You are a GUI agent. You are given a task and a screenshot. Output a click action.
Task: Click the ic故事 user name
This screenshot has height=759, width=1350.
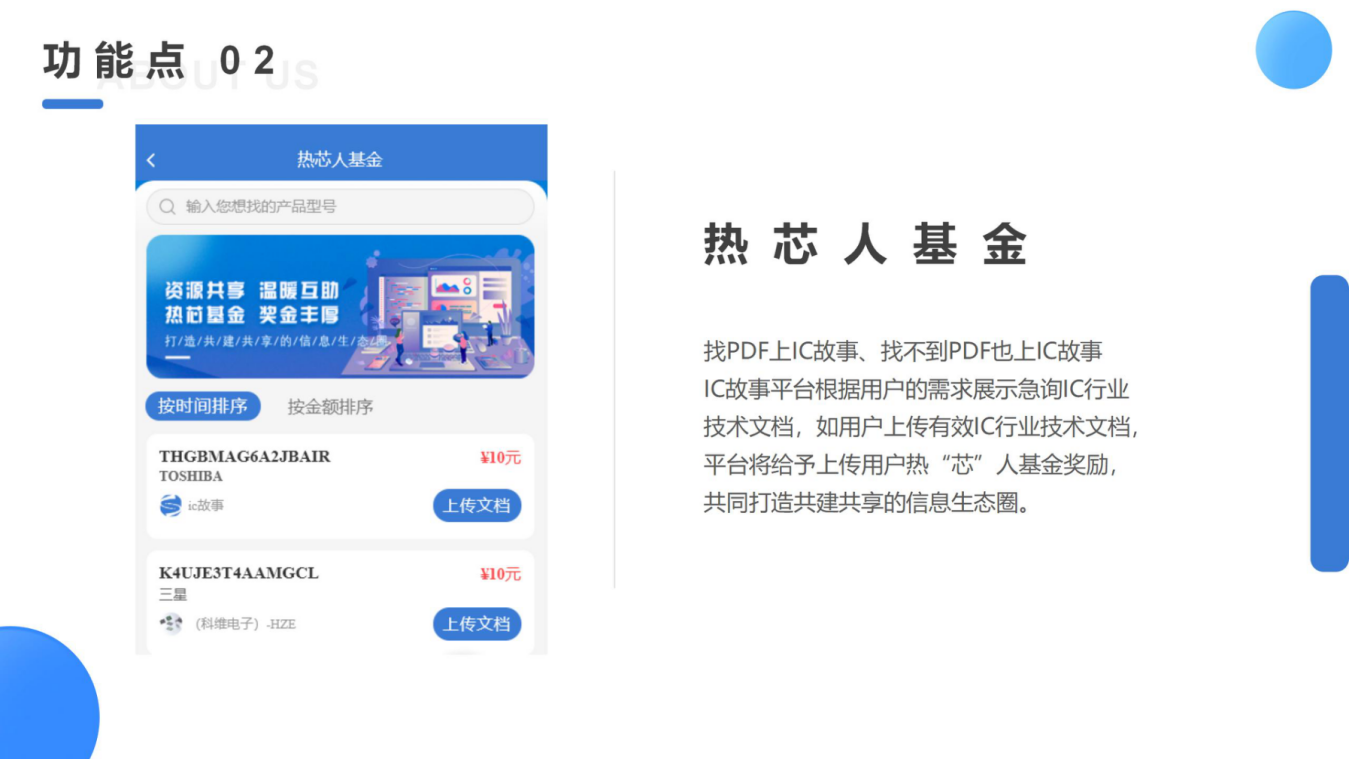click(x=206, y=506)
